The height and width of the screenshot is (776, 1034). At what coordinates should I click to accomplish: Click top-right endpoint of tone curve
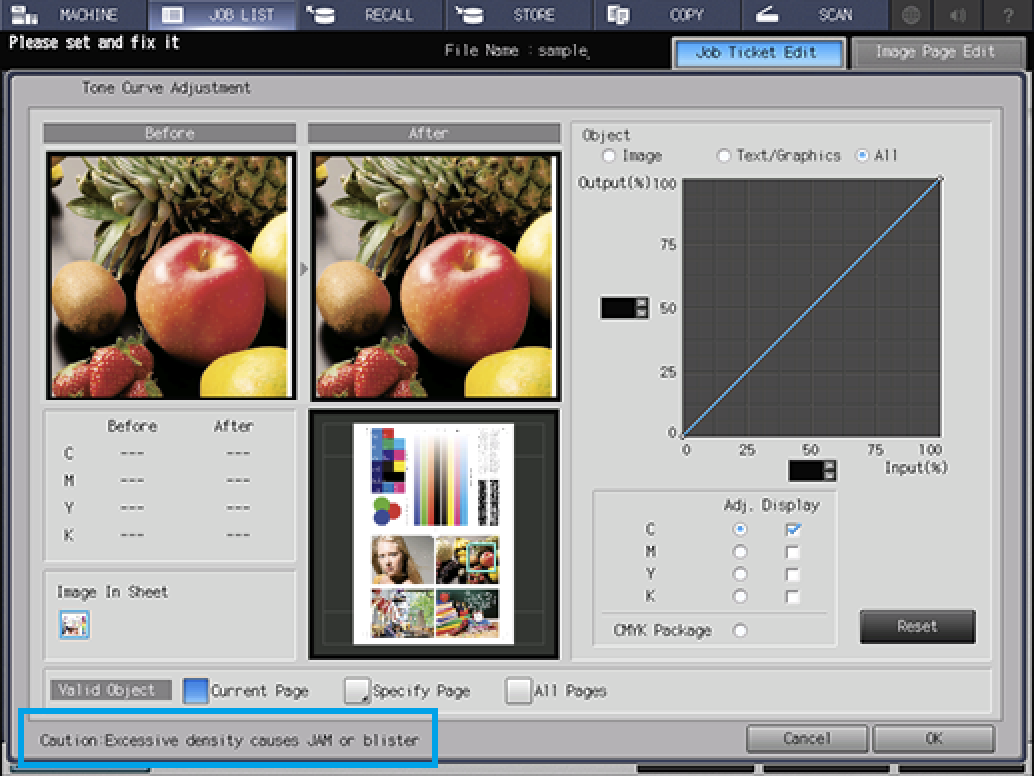[939, 179]
